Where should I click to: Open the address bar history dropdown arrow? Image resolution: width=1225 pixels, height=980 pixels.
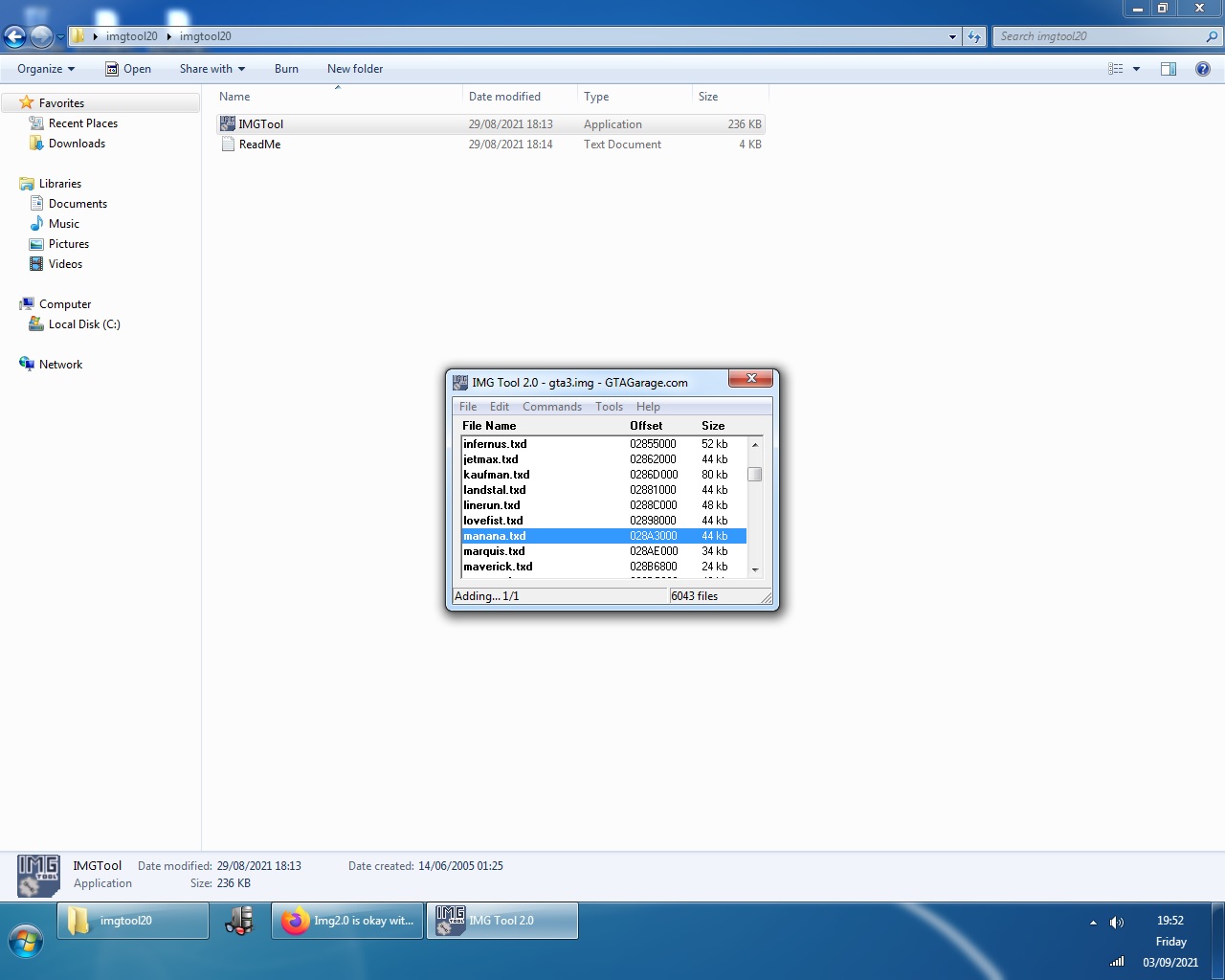952,36
